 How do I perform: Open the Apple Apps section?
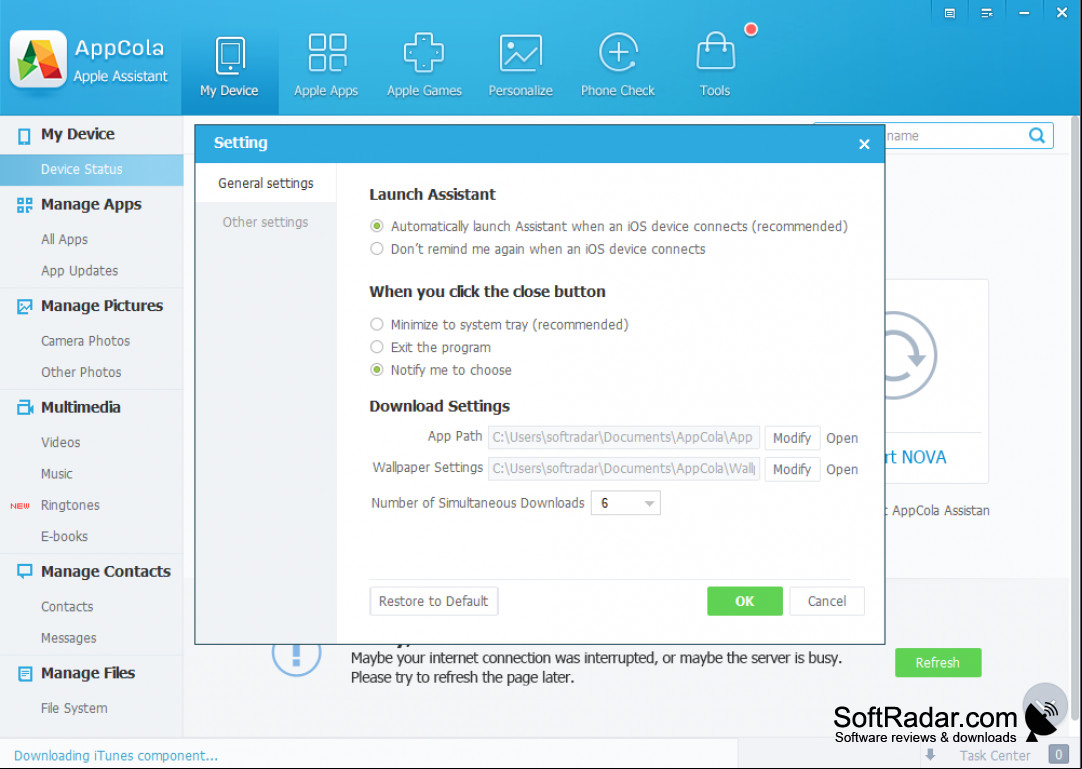(x=326, y=67)
